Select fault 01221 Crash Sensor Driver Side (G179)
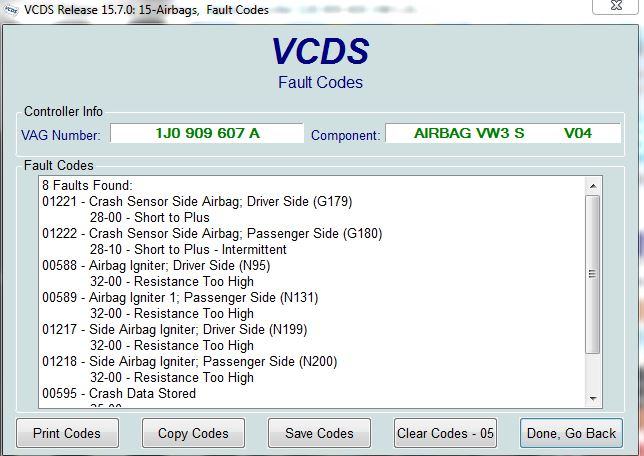Viewport: 644px width, 456px height. click(x=197, y=201)
